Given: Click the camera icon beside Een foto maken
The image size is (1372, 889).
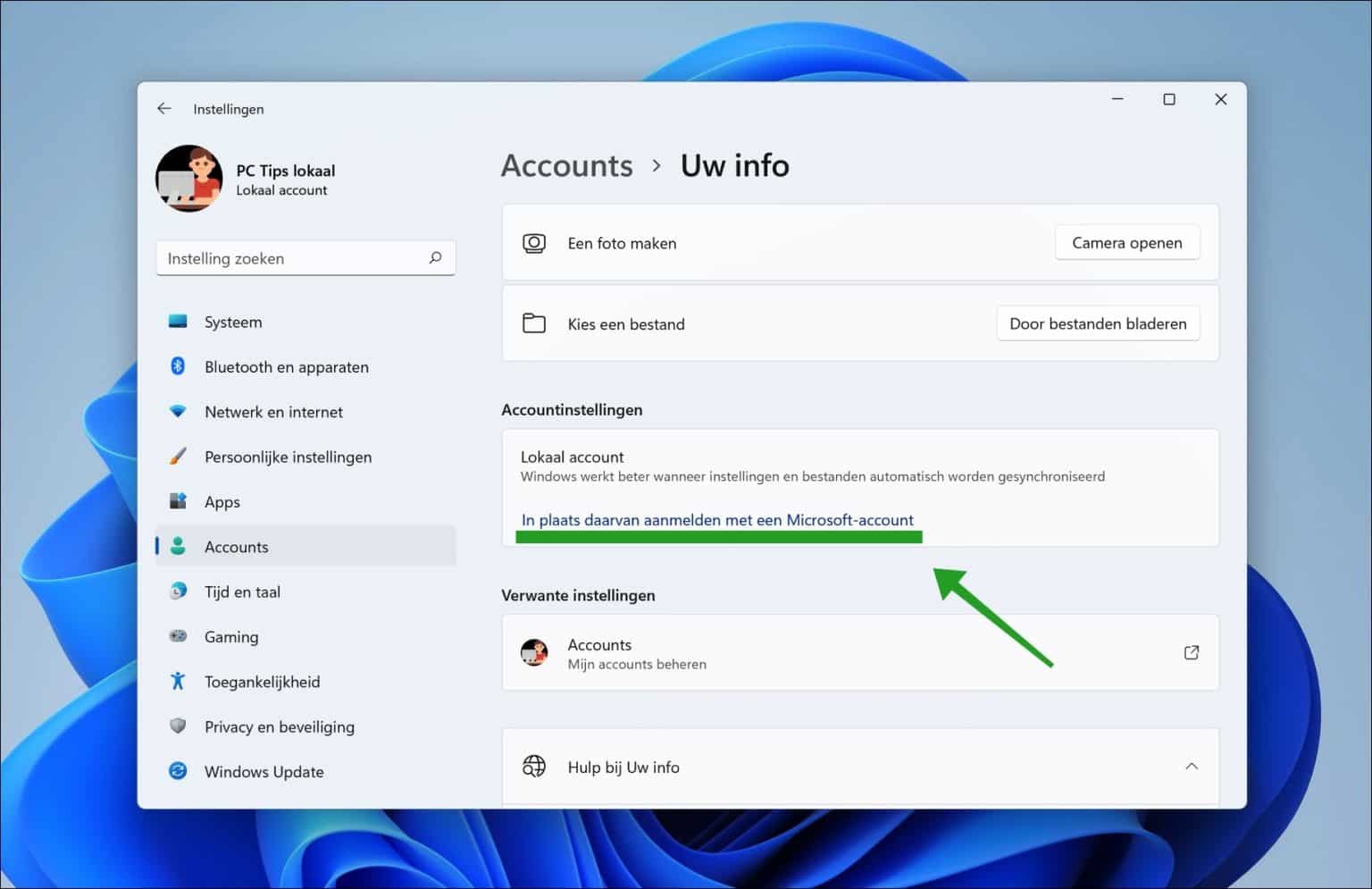Looking at the screenshot, I should (x=534, y=242).
